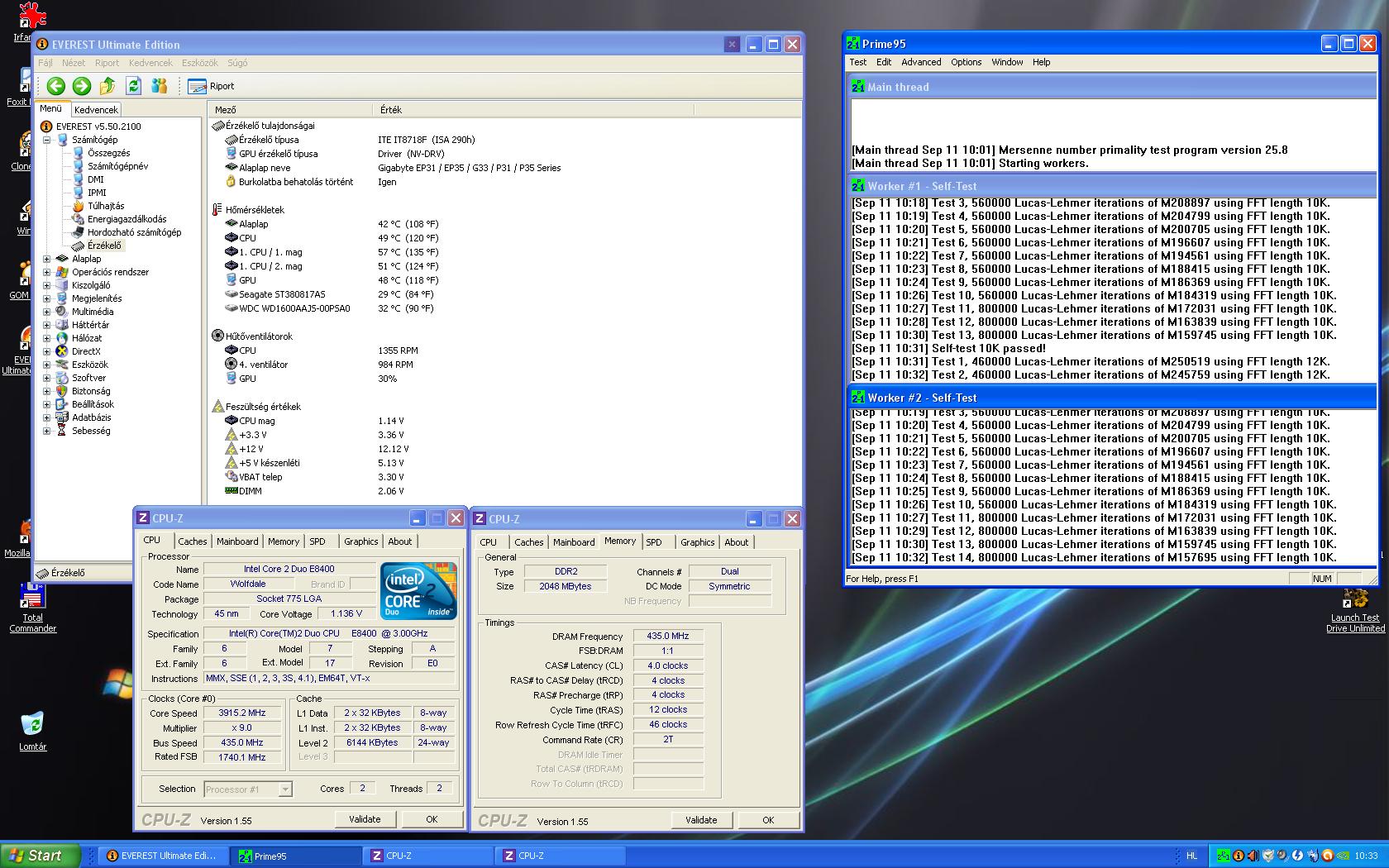Expand the Alaplap tree node
The image size is (1389, 868).
coord(47,259)
